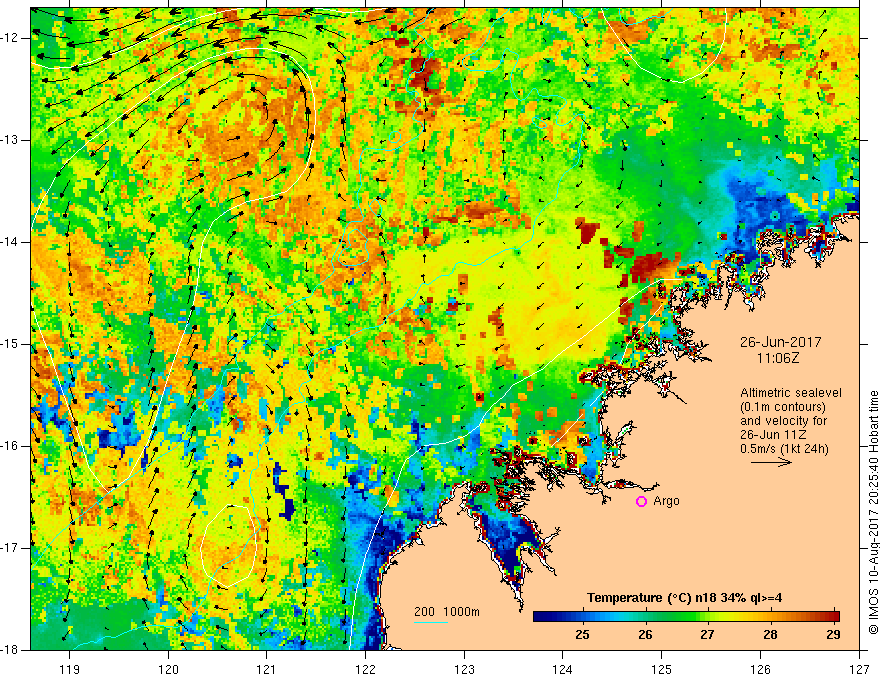Click the temperature color scale bar
Viewport: 880px width, 680px height.
click(x=686, y=616)
